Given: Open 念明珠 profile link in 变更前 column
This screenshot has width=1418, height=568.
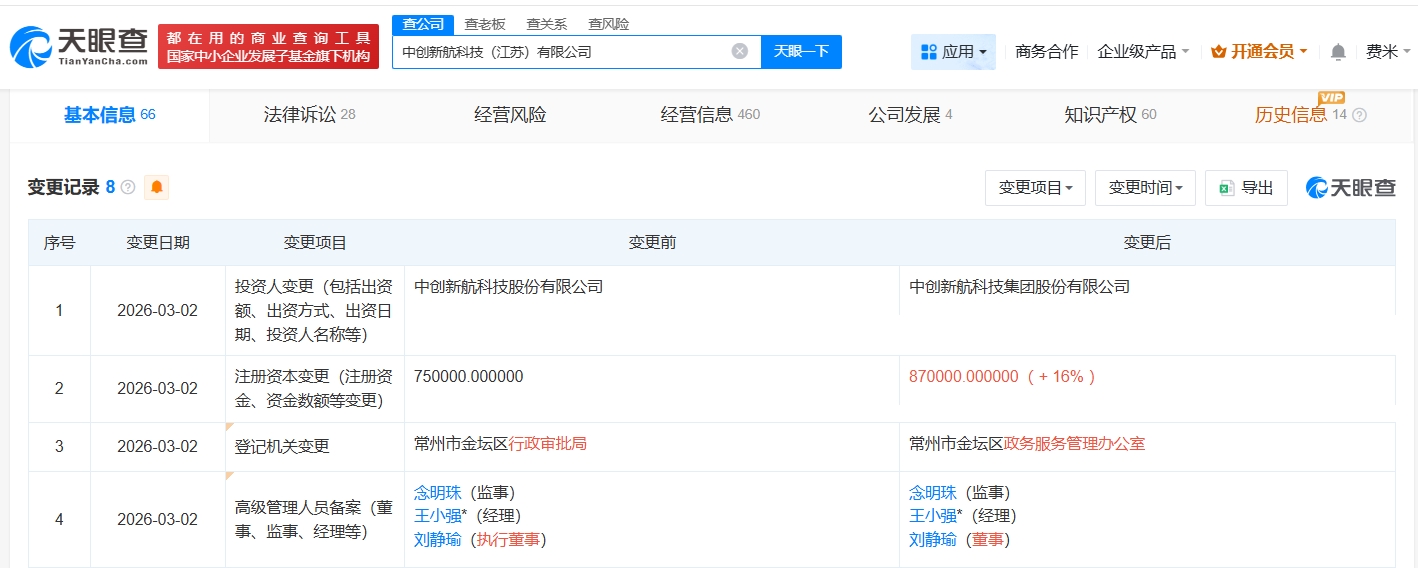Looking at the screenshot, I should [438, 492].
